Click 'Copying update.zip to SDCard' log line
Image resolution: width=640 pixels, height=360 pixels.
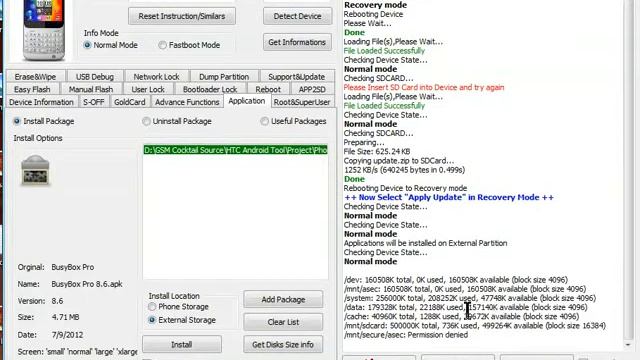click(399, 160)
